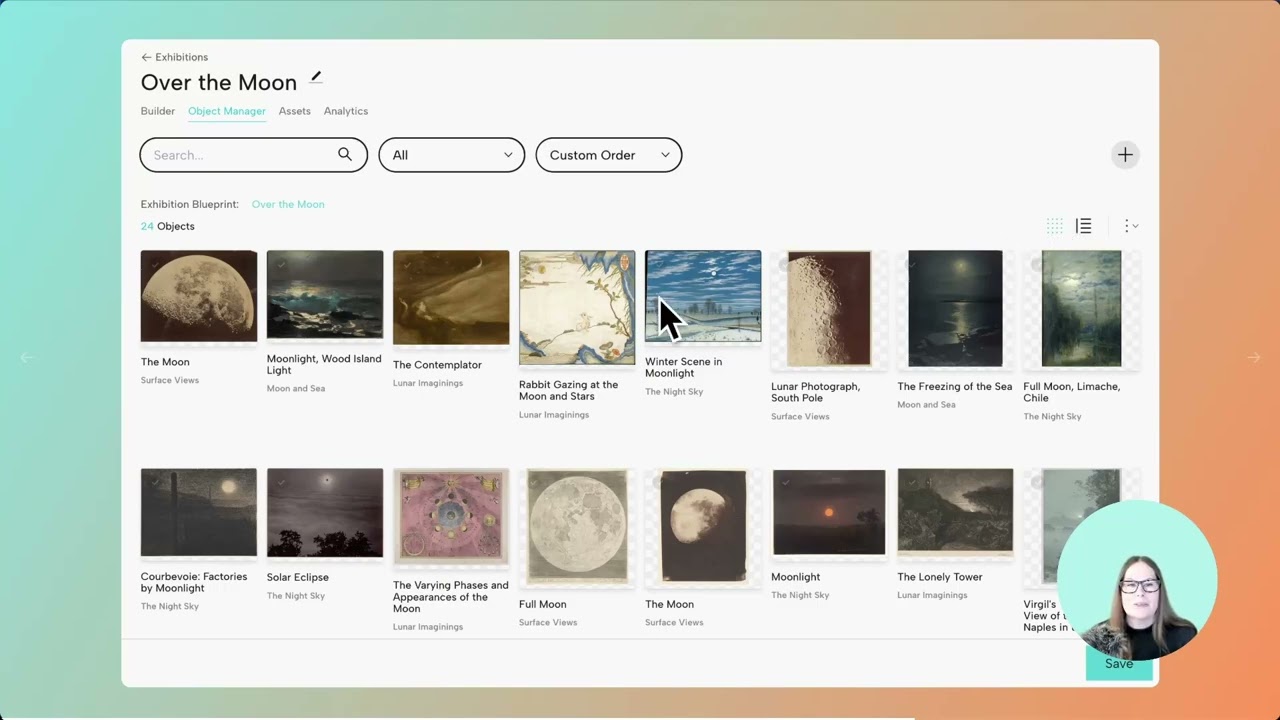
Task: Open the Full Moon engraving thumbnail
Action: (577, 526)
